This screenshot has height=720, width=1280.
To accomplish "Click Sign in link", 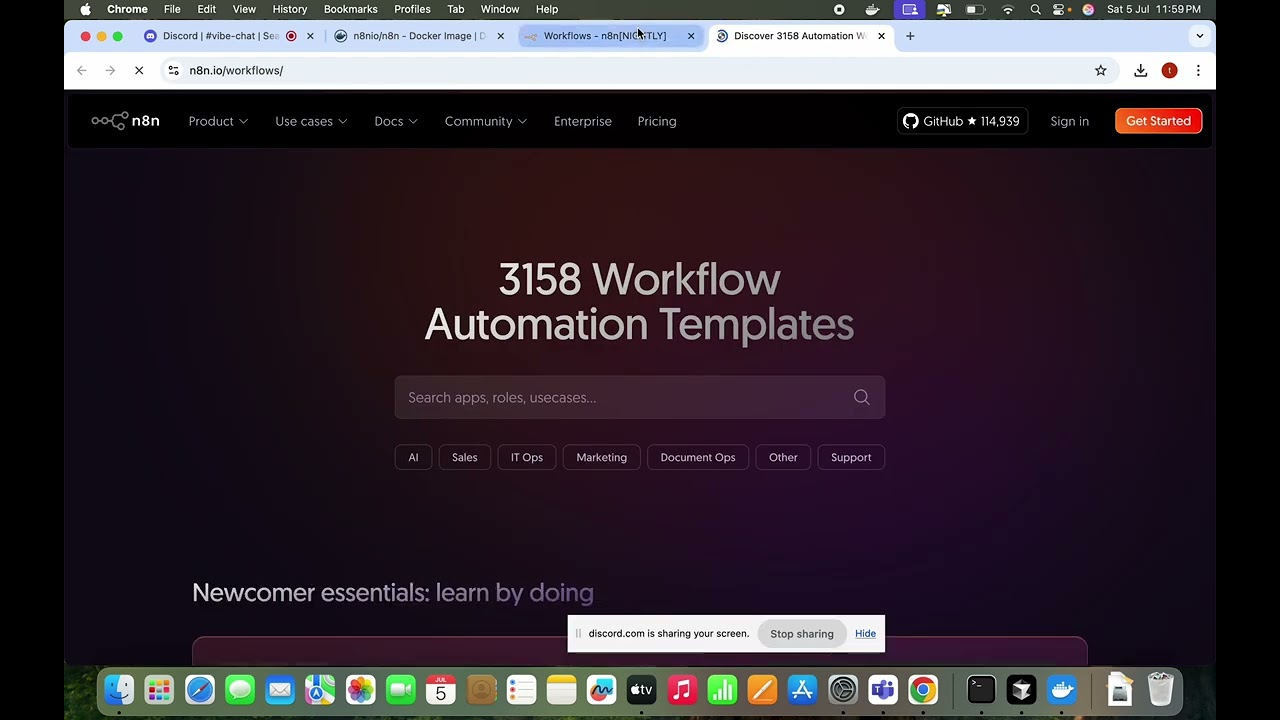I will coord(1069,121).
